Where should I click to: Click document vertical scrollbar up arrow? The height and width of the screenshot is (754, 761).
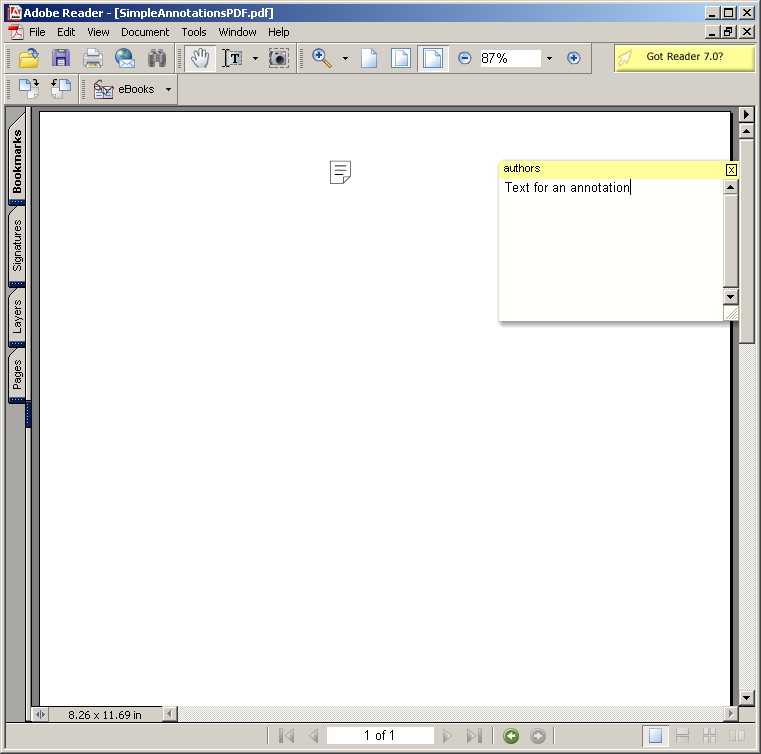pyautogui.click(x=746, y=131)
